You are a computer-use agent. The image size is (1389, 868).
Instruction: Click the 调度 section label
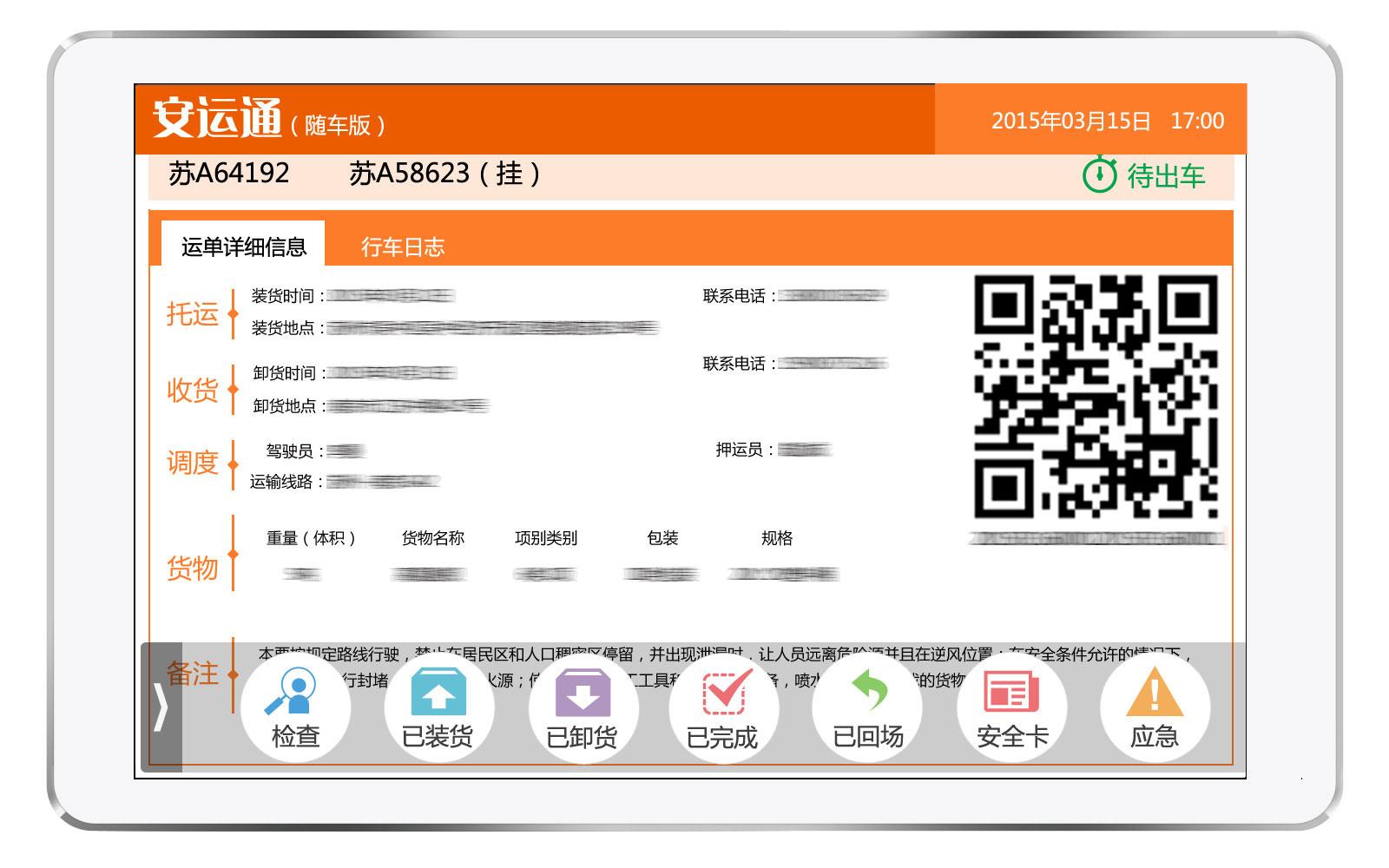(192, 462)
